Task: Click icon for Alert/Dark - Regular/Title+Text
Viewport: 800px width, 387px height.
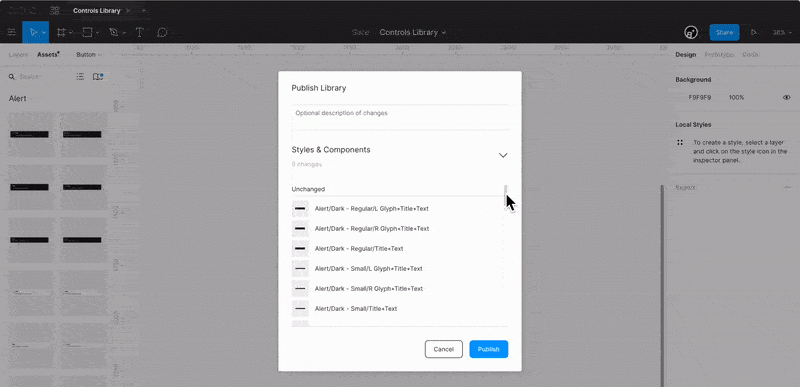Action: tap(300, 248)
